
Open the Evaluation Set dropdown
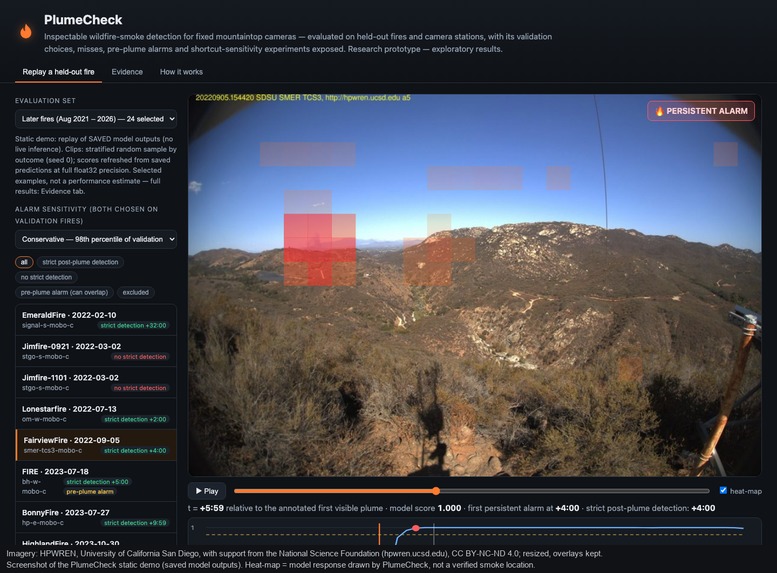(x=96, y=119)
